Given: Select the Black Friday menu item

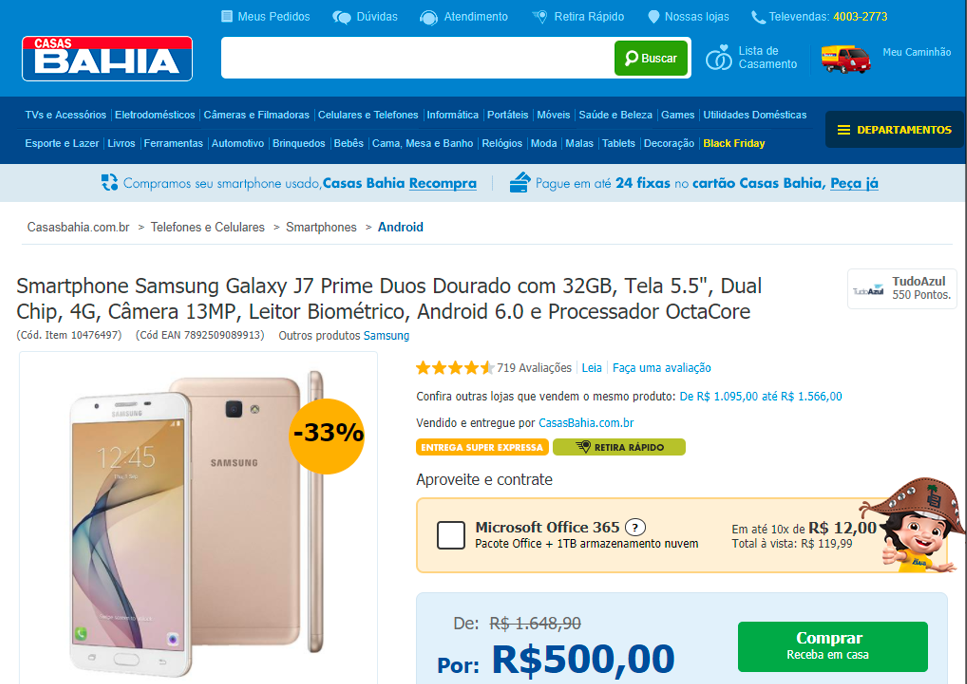Looking at the screenshot, I should tap(734, 143).
